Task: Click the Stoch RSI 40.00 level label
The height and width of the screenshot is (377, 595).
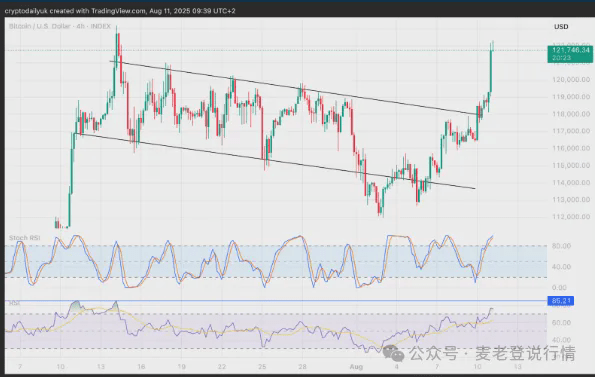Action: [x=562, y=267]
